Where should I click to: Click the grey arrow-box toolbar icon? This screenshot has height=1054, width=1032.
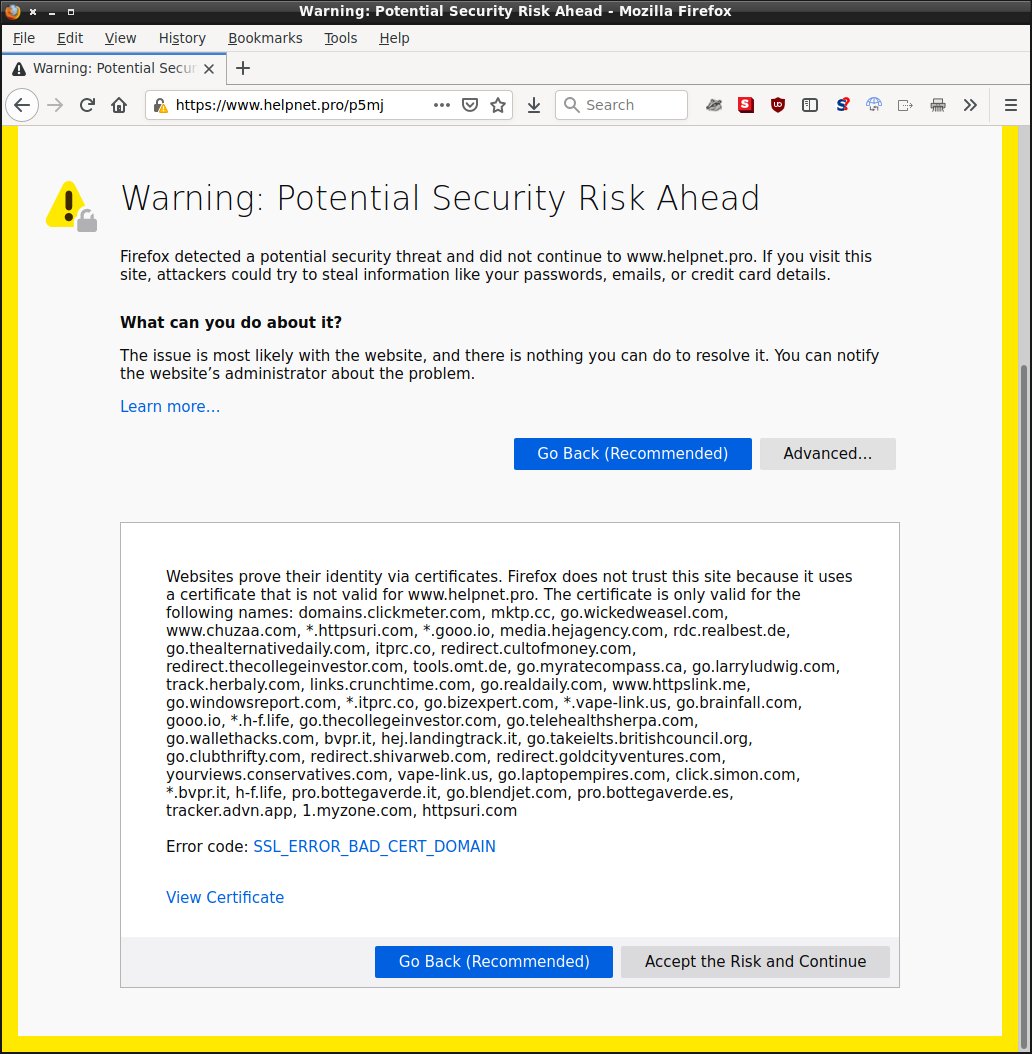pos(906,105)
